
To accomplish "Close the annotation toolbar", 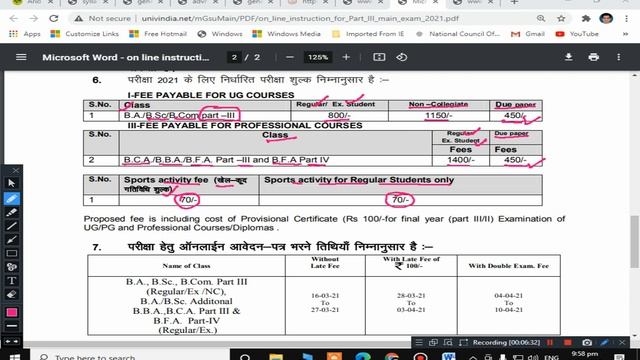I will [16, 170].
